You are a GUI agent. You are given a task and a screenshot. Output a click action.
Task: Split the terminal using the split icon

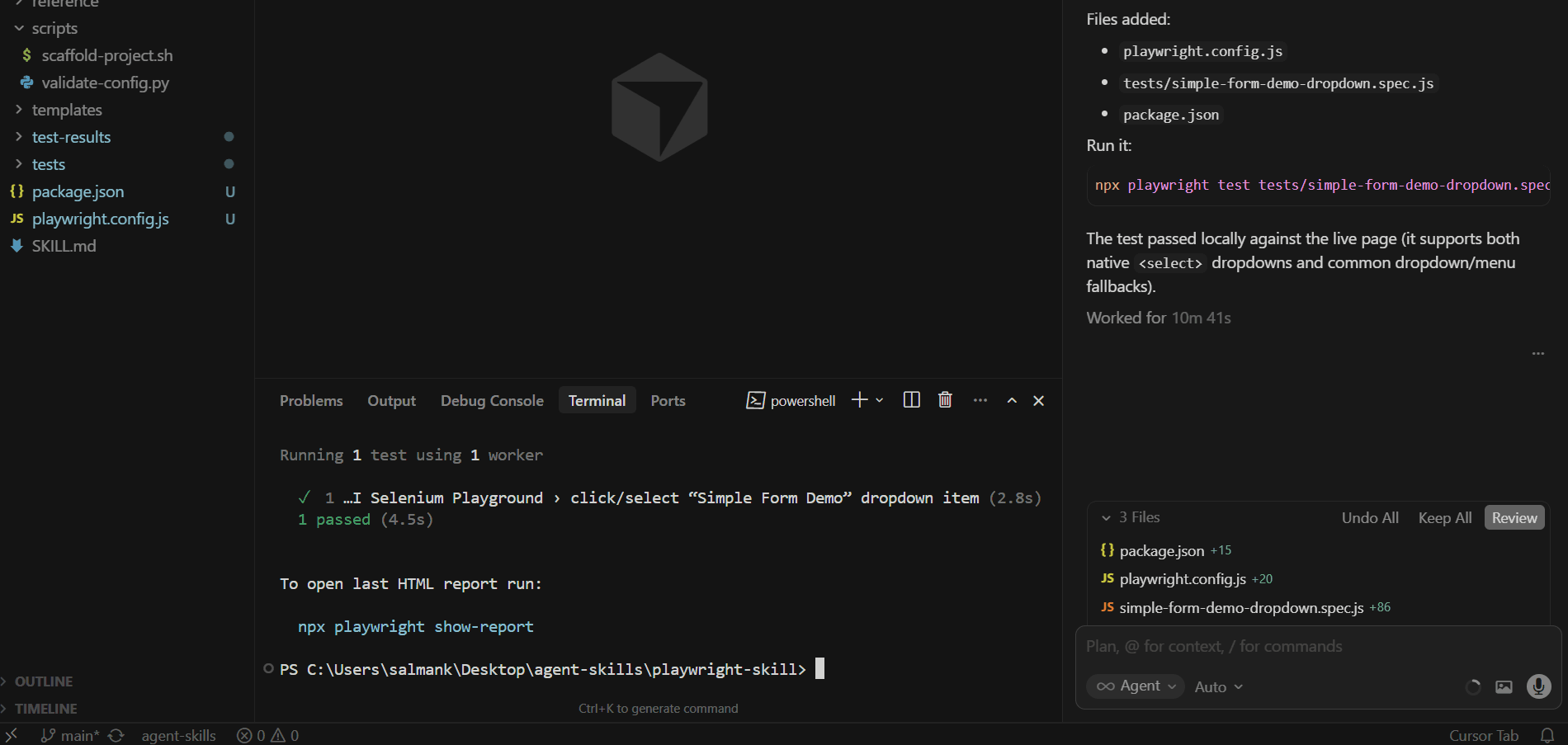click(x=910, y=399)
